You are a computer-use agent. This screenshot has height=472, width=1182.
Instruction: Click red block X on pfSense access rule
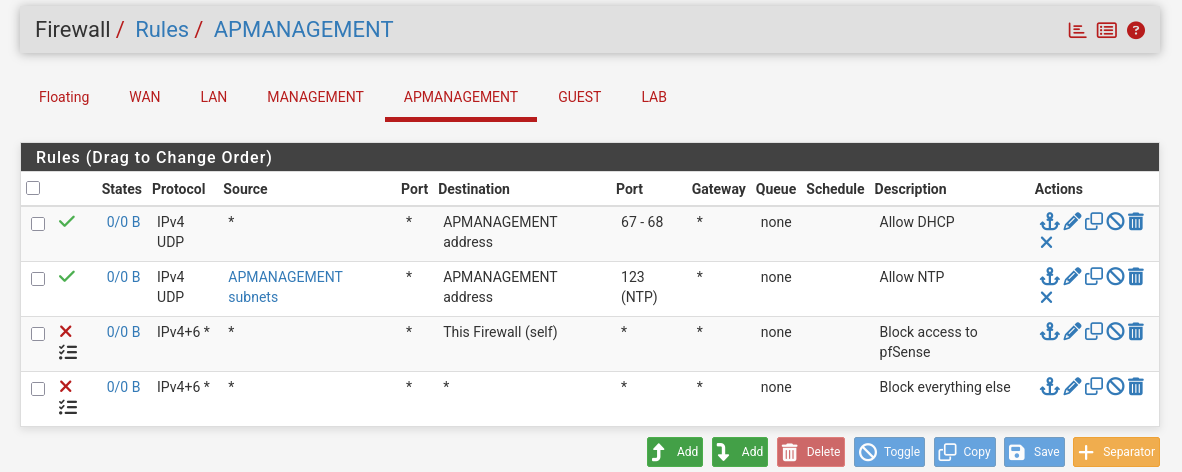[66, 331]
